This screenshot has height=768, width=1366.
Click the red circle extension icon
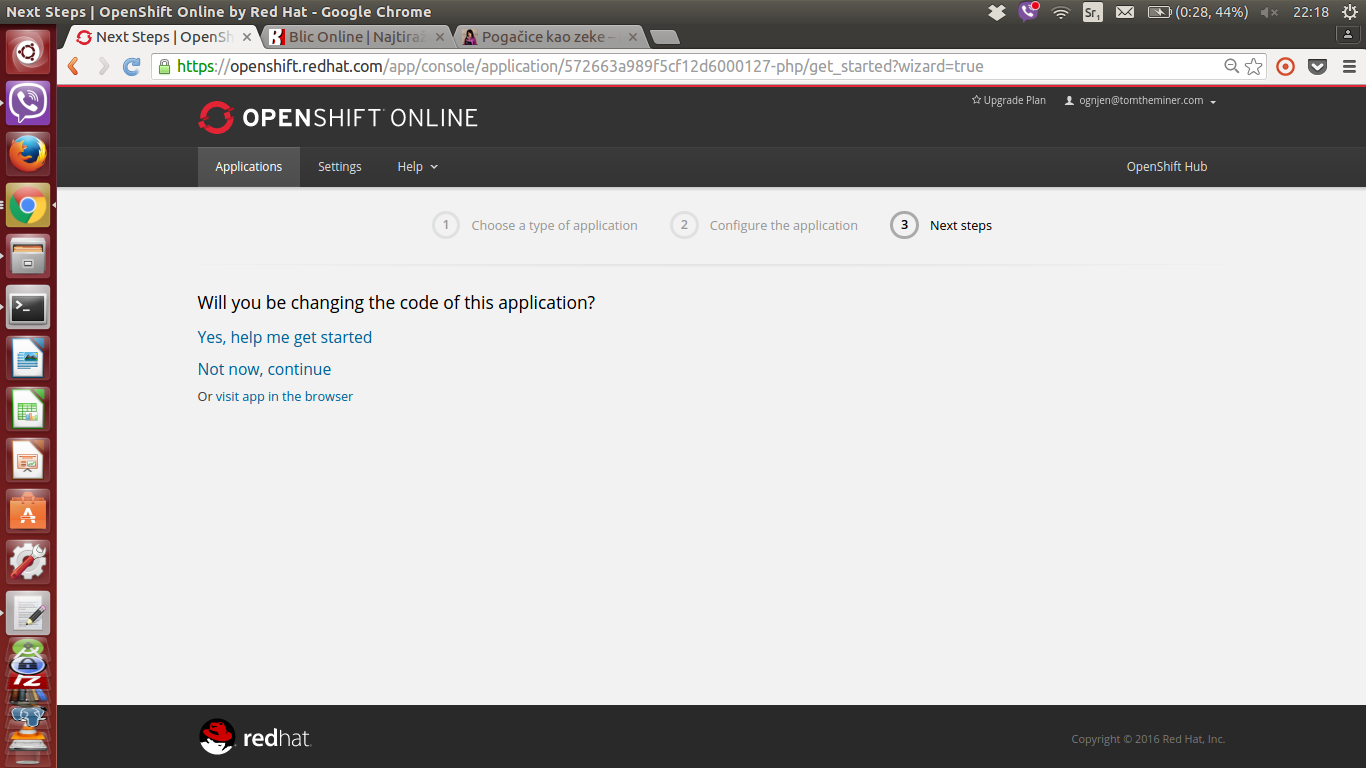[x=1286, y=67]
